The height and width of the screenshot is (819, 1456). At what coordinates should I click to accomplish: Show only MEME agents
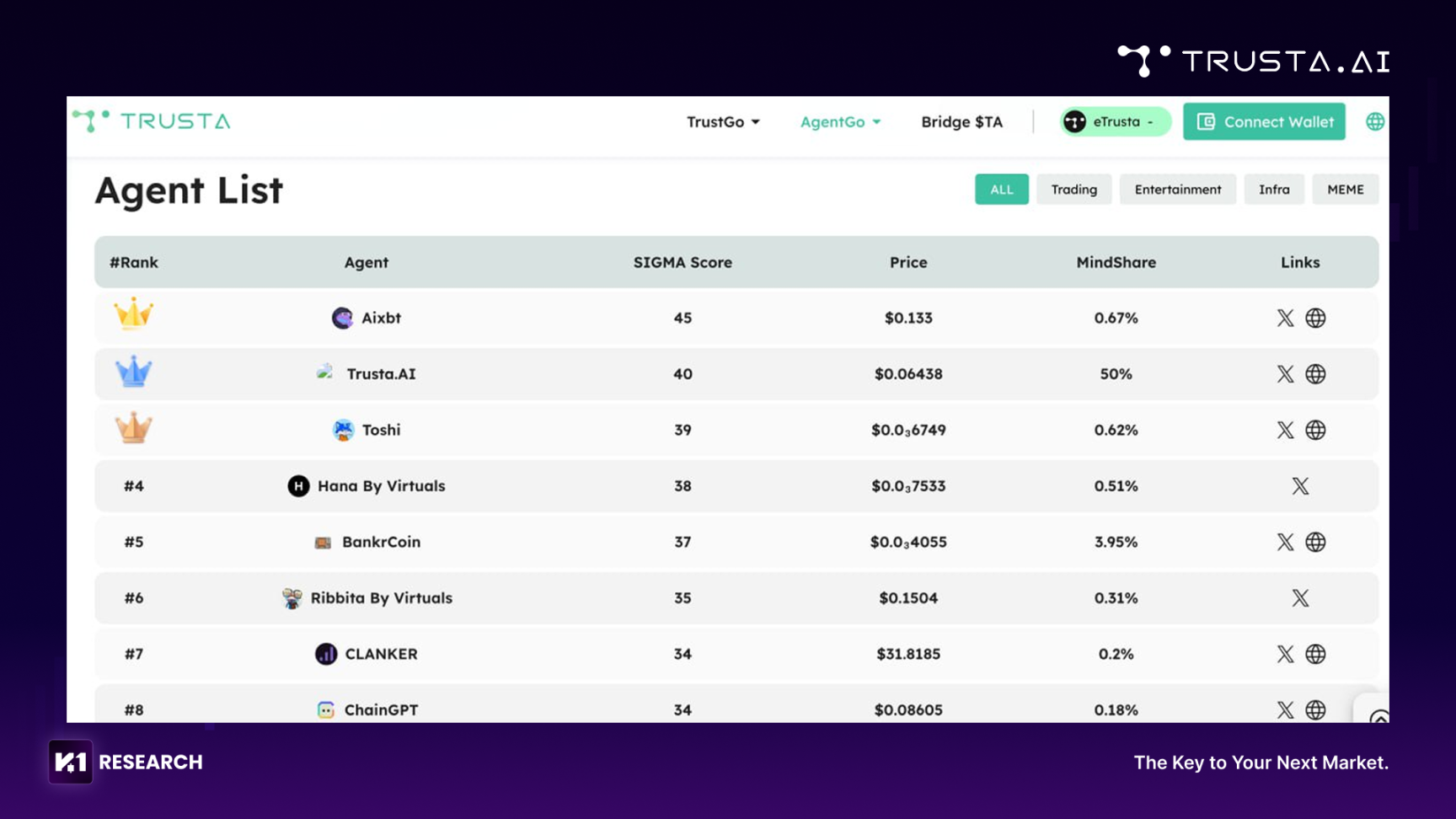(1345, 190)
